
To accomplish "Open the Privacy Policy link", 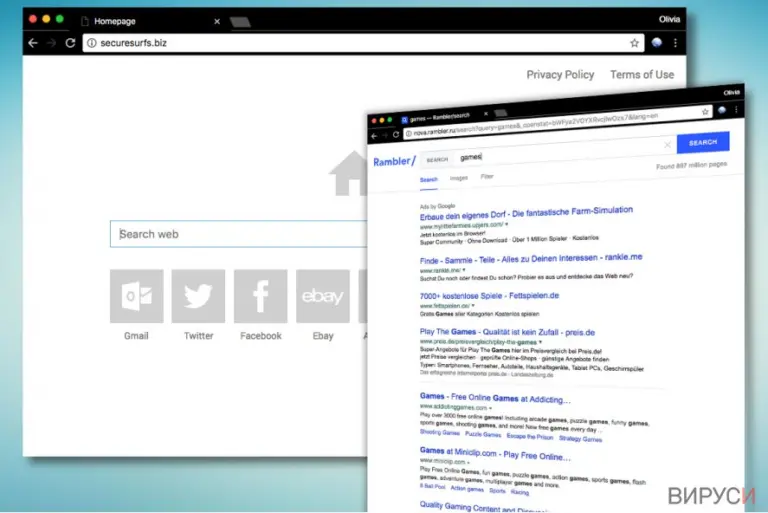I will click(x=560, y=74).
